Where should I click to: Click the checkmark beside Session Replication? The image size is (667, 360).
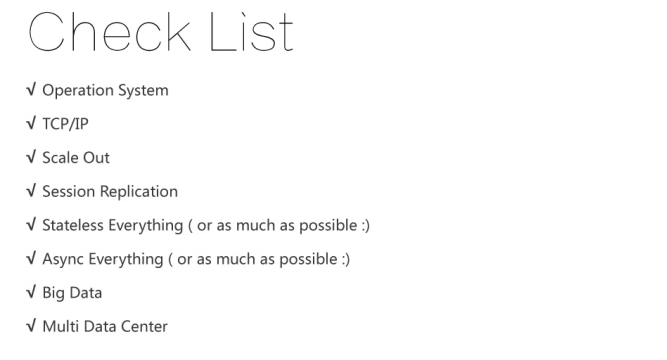tap(31, 191)
